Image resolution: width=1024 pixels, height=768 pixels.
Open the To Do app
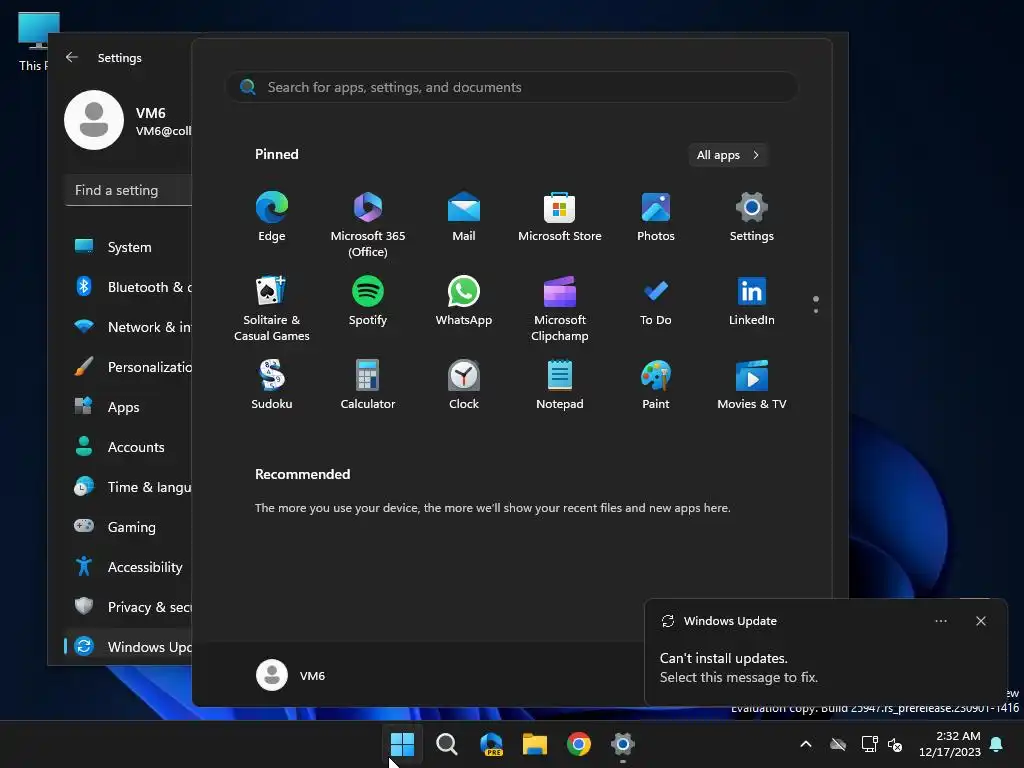click(x=656, y=301)
